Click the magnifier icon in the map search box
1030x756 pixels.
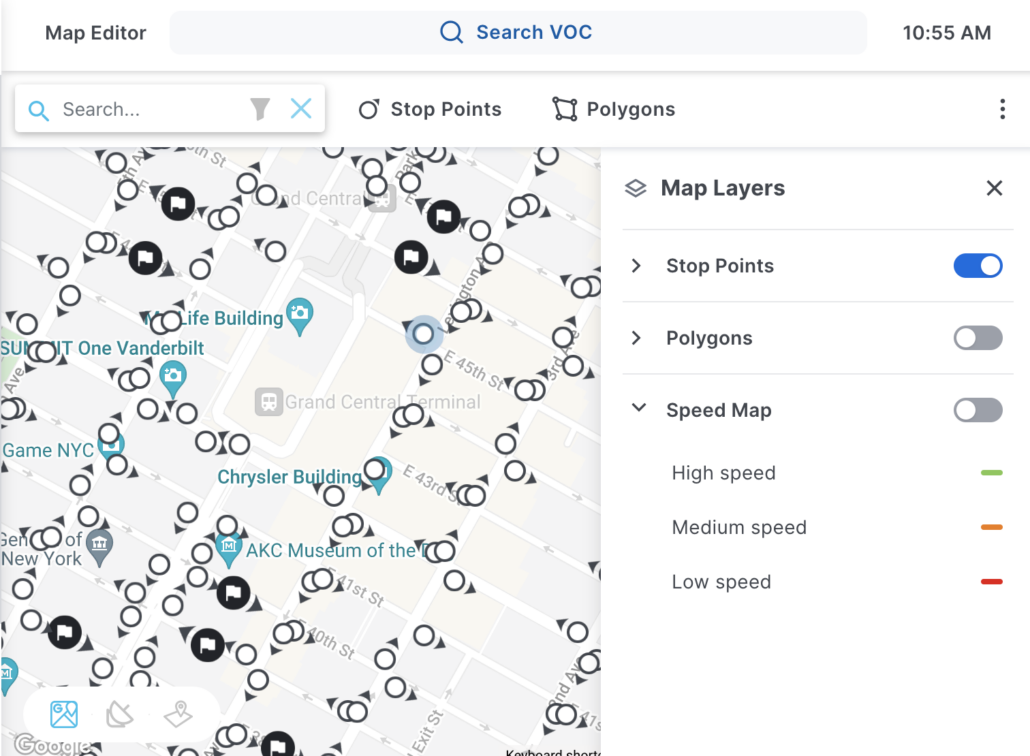click(x=39, y=110)
